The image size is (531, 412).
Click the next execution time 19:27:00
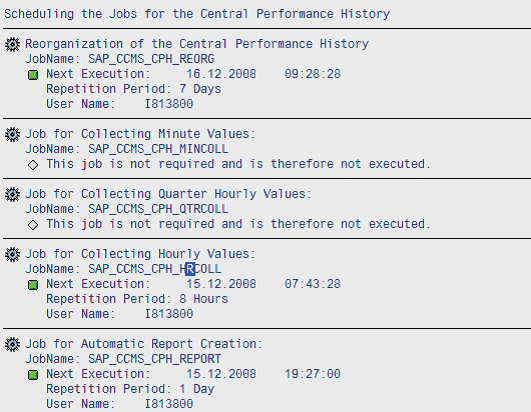(313, 374)
